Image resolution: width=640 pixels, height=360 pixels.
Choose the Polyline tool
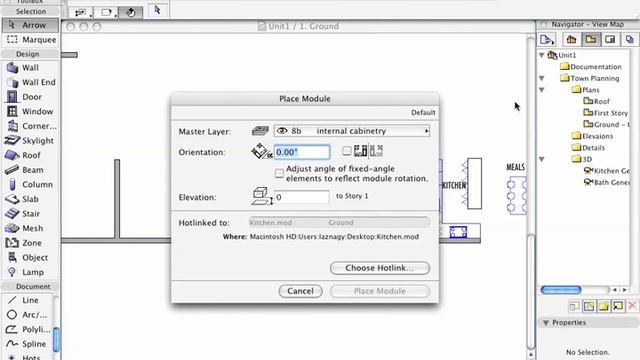tap(28, 329)
